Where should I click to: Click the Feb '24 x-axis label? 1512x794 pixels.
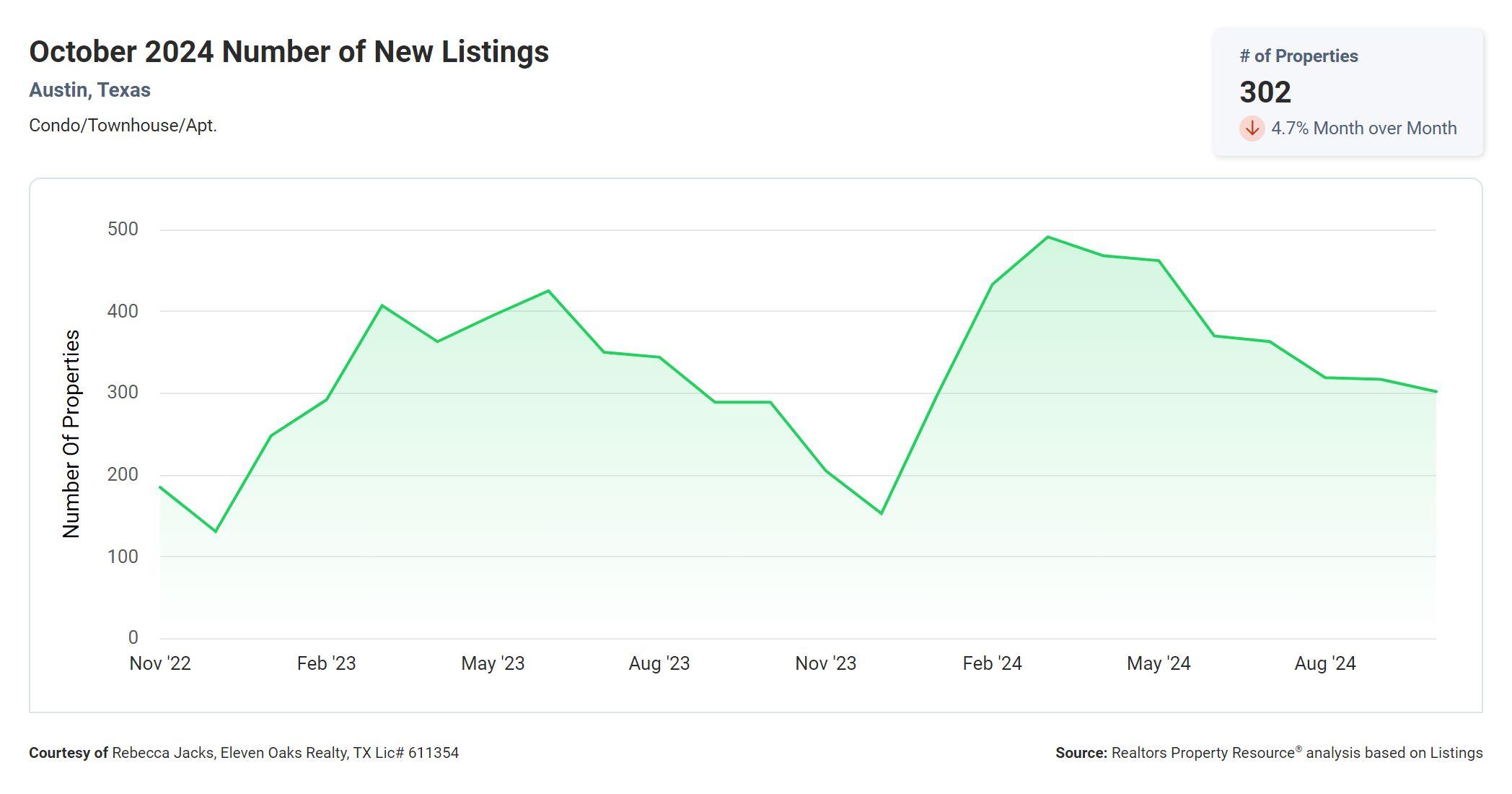click(x=992, y=663)
